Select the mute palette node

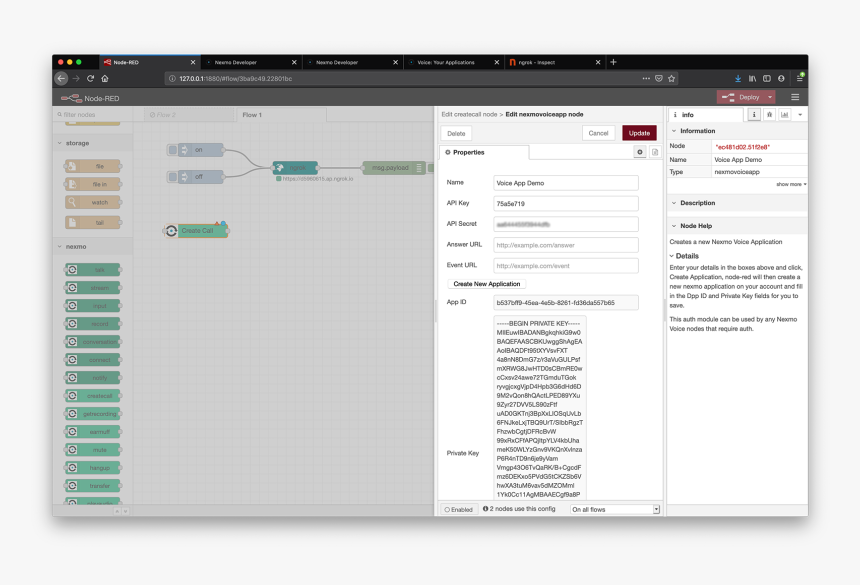(93, 450)
